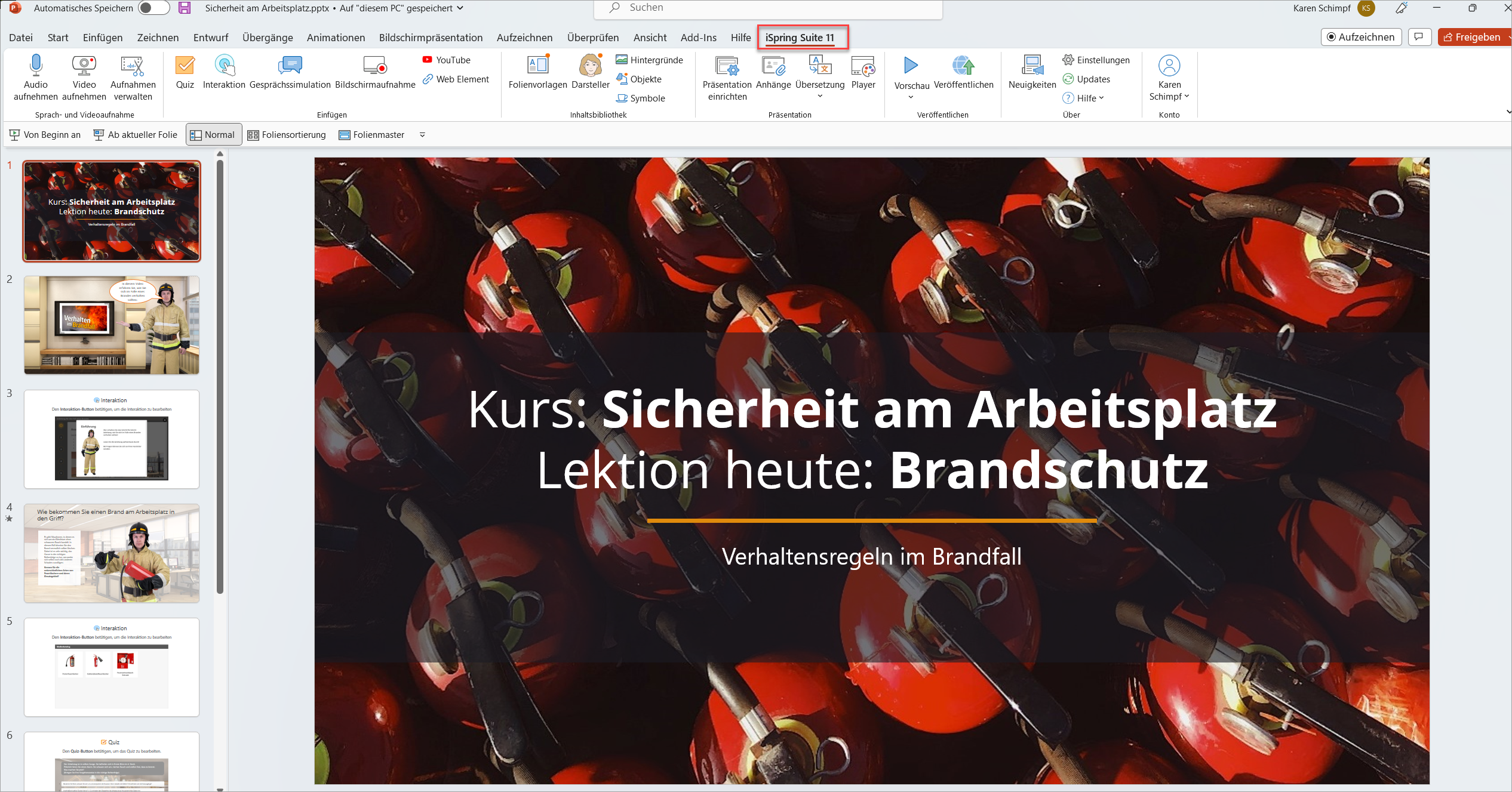The image size is (1512, 792).
Task: Open the Animationen ribbon tab
Action: point(336,38)
